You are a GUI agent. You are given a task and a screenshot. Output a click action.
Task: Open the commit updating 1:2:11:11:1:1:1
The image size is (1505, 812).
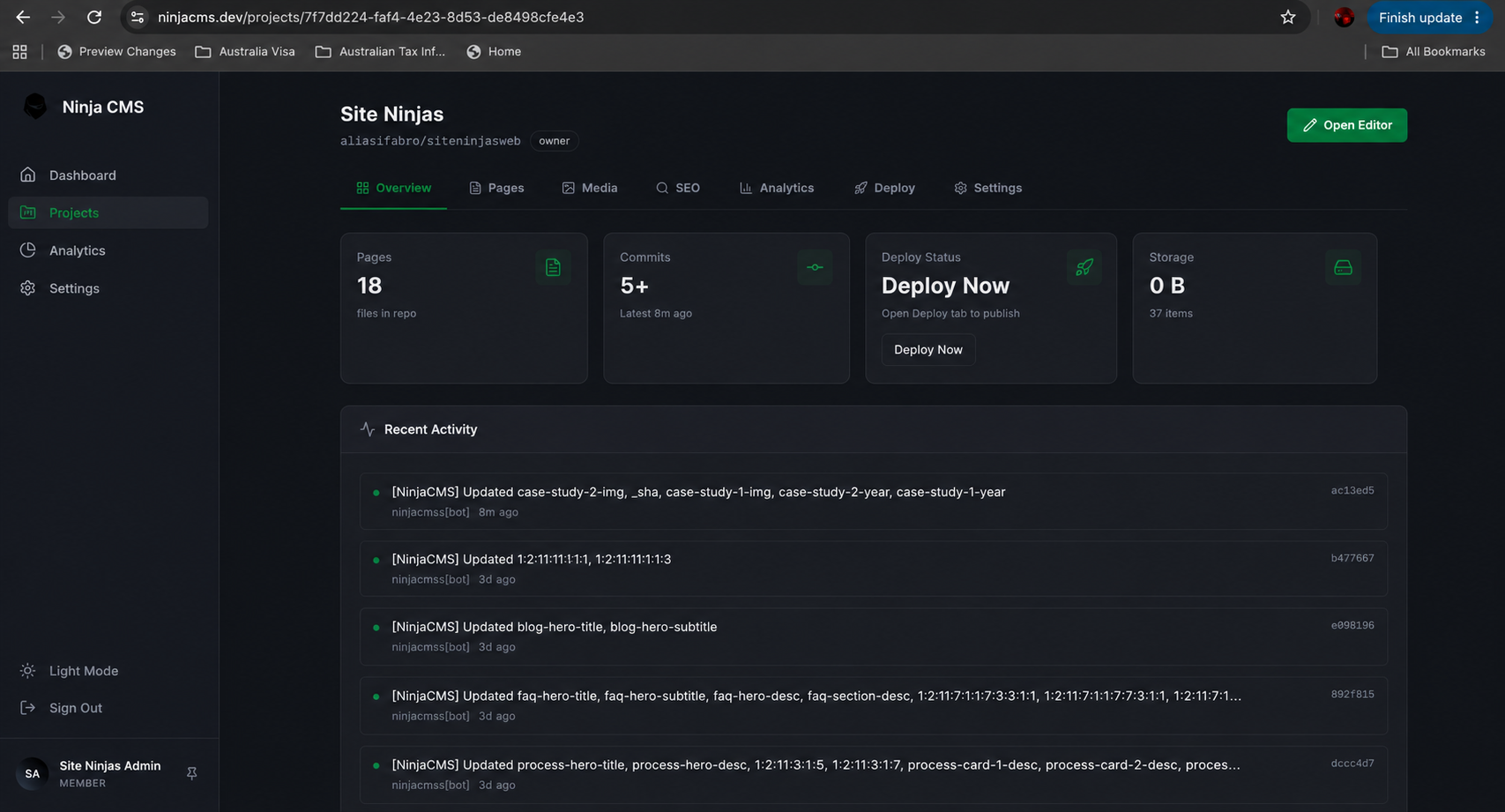click(x=873, y=569)
